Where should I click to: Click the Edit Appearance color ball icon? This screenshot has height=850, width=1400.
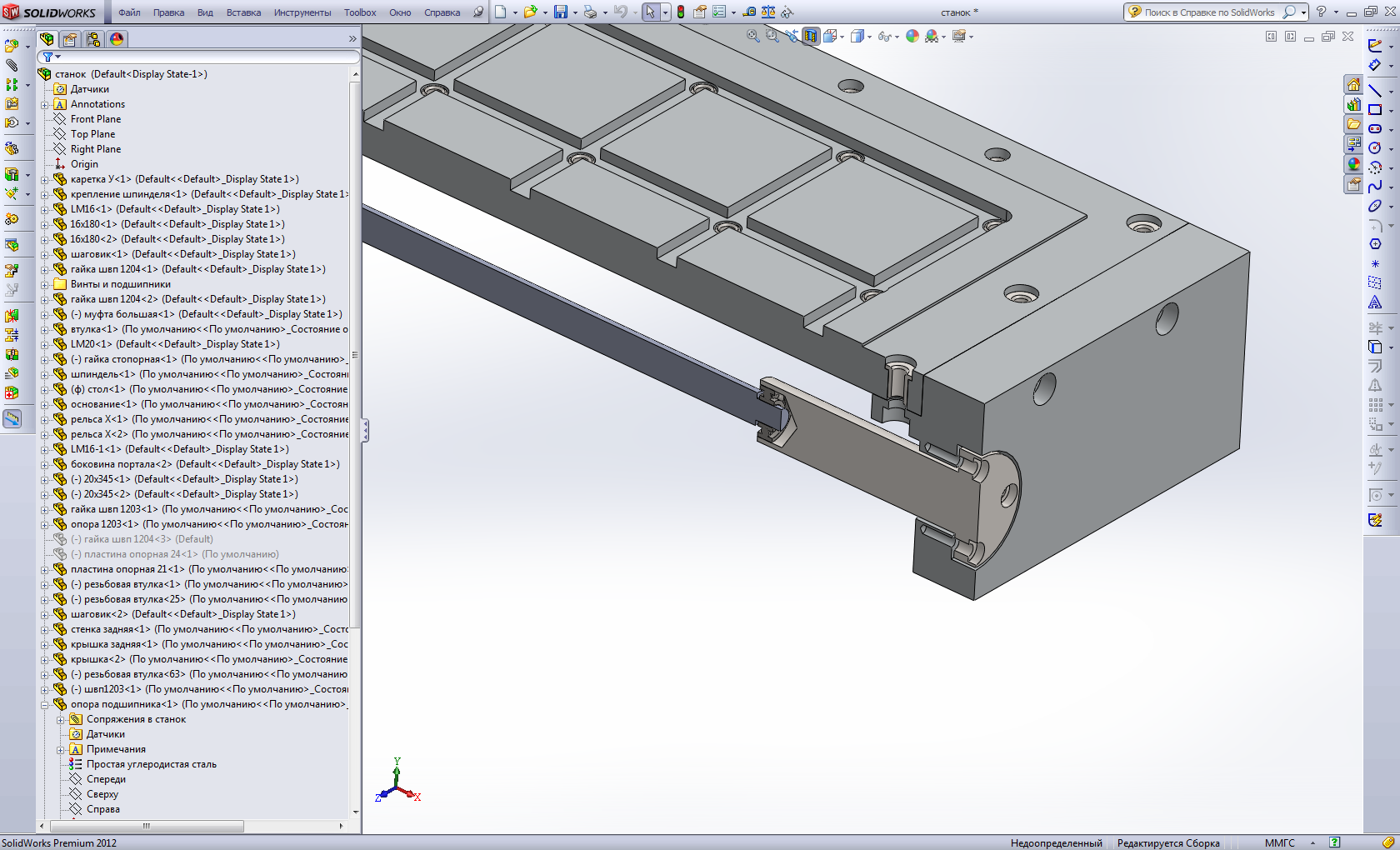(x=912, y=36)
